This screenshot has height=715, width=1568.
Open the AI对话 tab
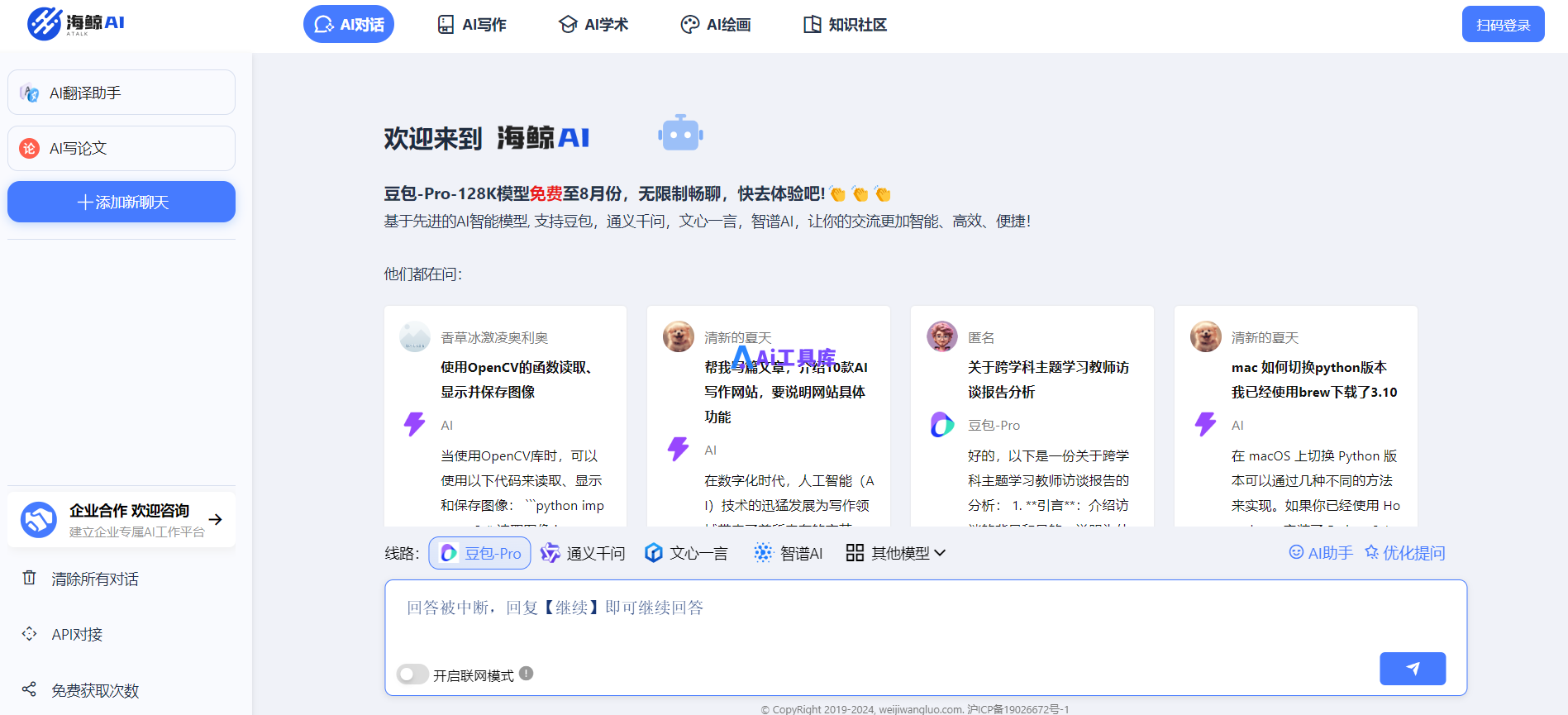[x=349, y=25]
